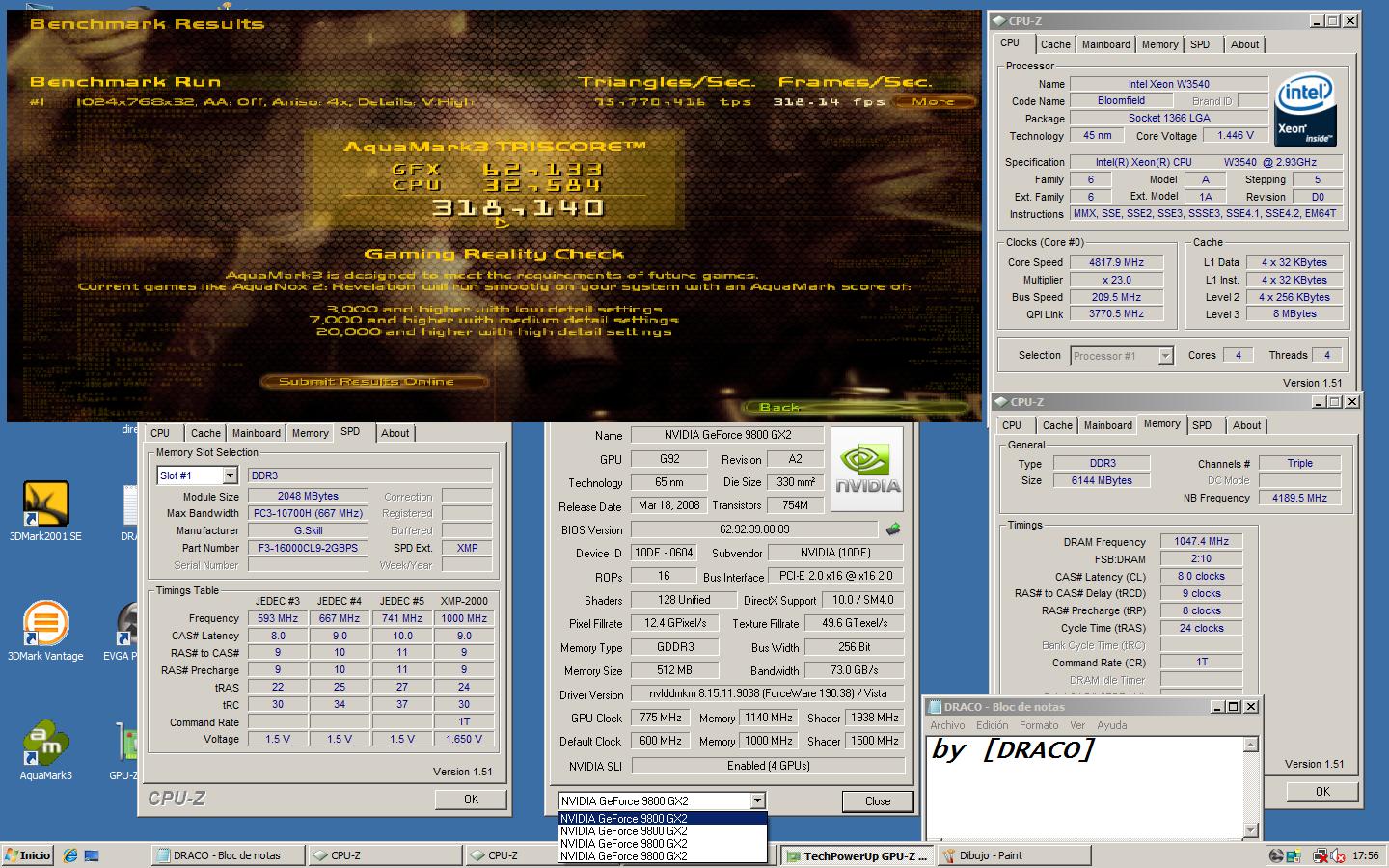Image resolution: width=1389 pixels, height=868 pixels.
Task: Open About tab in CPU-Z SPD window
Action: point(395,433)
